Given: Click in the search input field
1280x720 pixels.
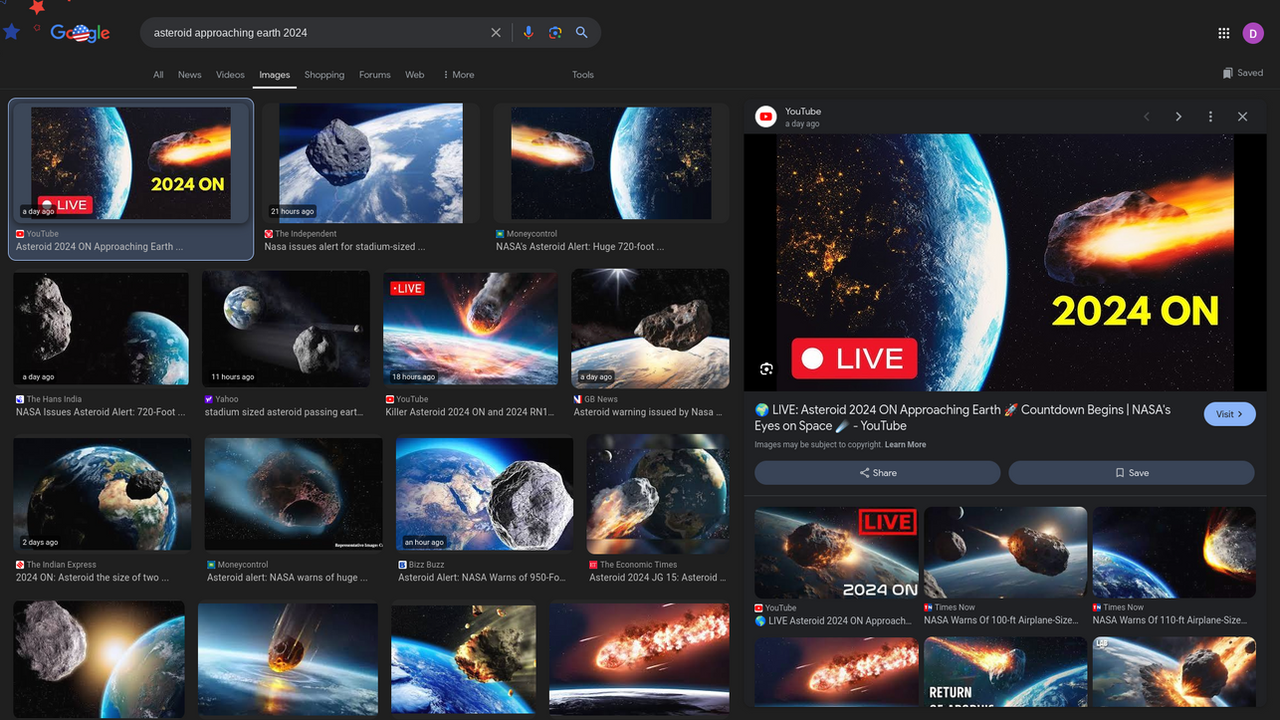Looking at the screenshot, I should pyautogui.click(x=315, y=33).
